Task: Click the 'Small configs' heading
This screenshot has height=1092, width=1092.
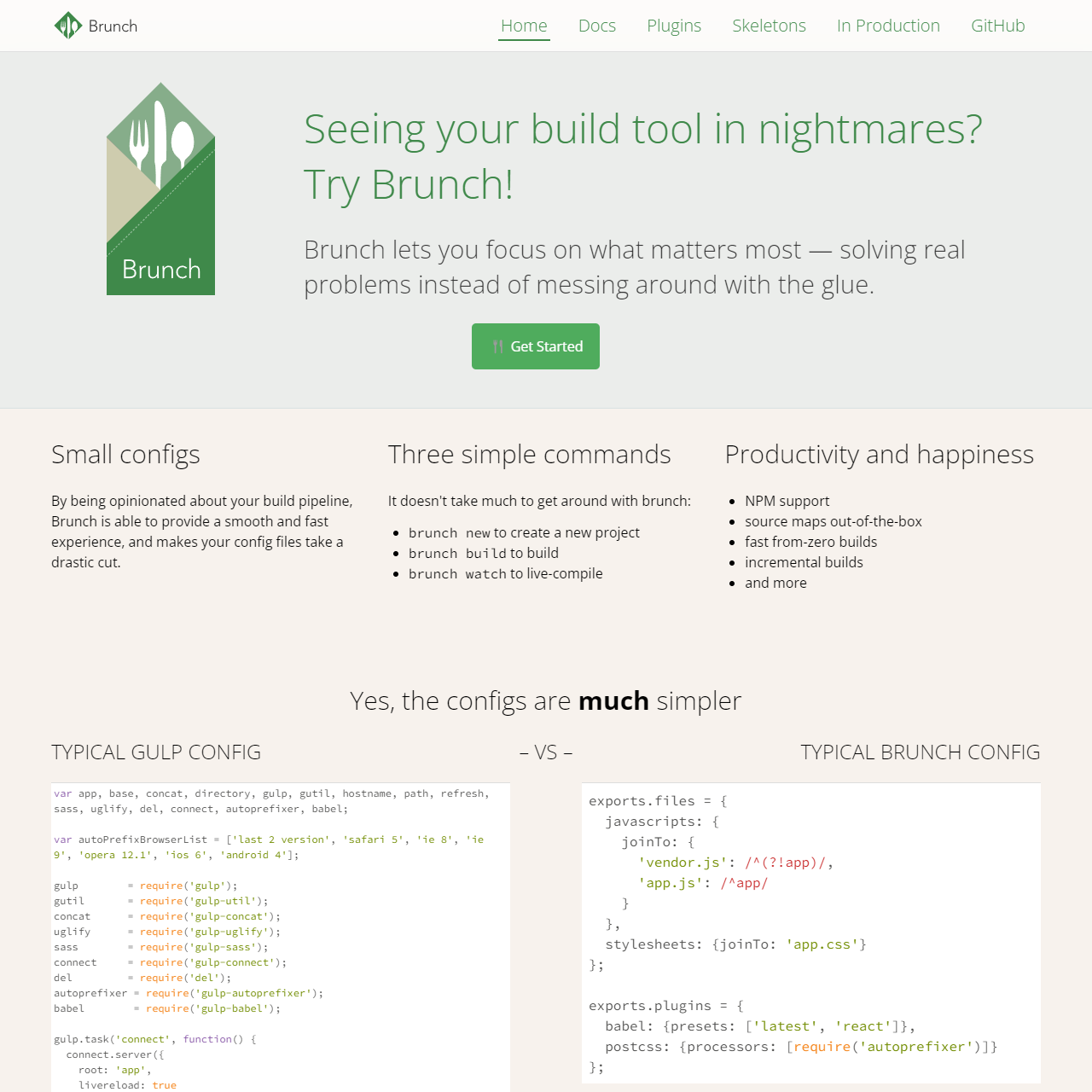Action: tap(125, 455)
